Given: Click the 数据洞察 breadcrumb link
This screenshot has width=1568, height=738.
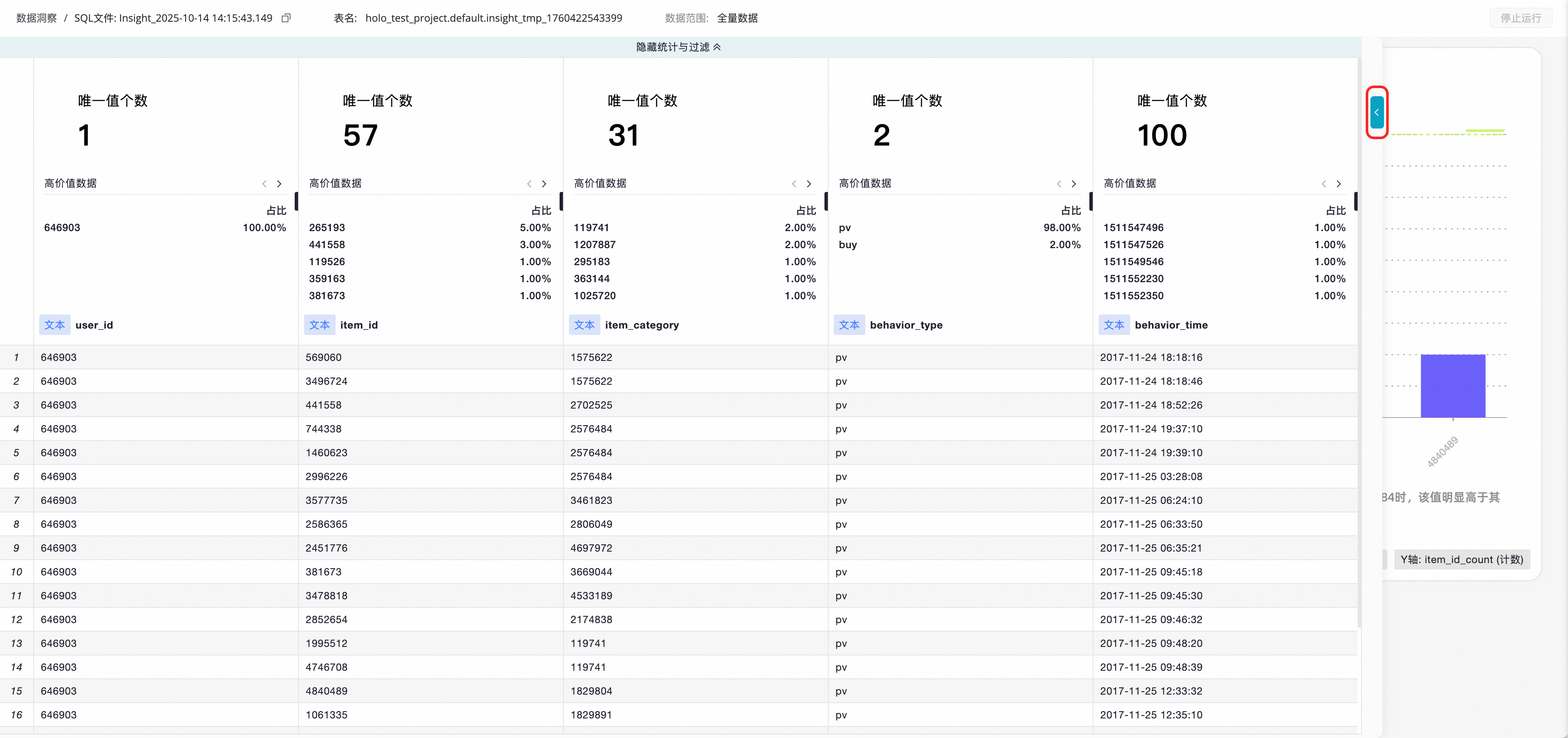Looking at the screenshot, I should 37,18.
